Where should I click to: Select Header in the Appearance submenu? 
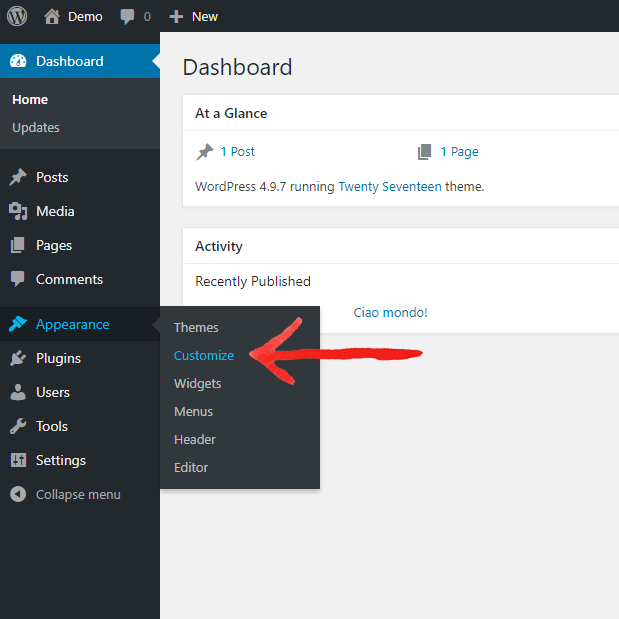pos(195,439)
